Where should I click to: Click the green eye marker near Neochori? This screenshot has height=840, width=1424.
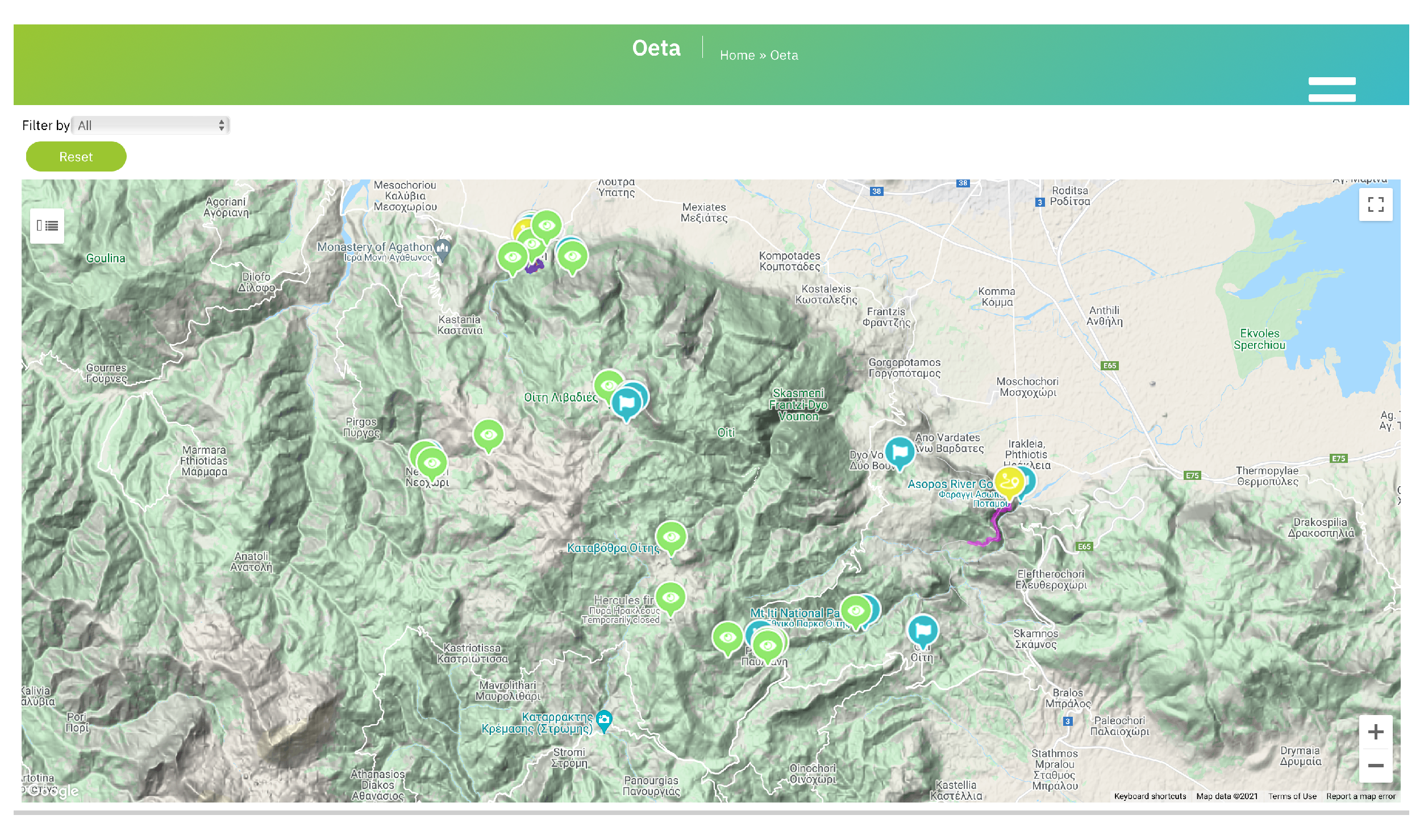point(432,463)
